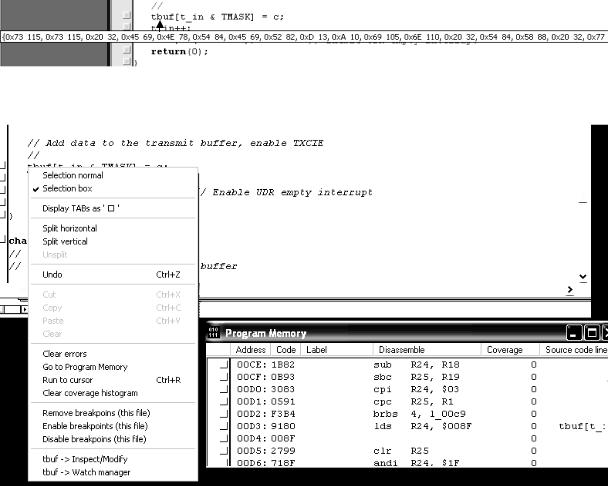The width and height of the screenshot is (608, 486).
Task: Minimize the Program Memory window
Action: pos(573,333)
